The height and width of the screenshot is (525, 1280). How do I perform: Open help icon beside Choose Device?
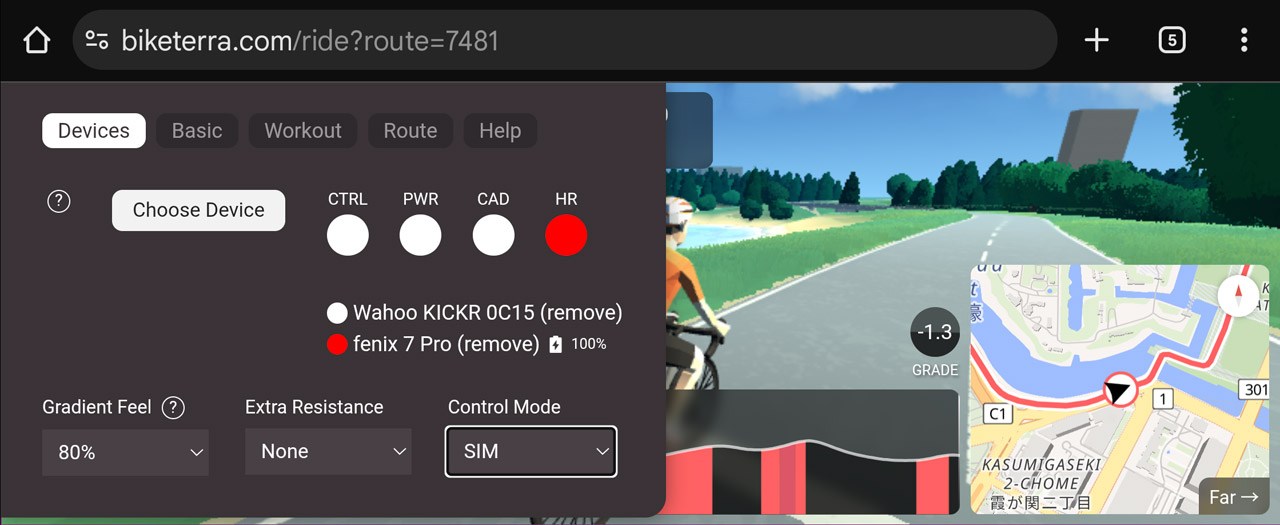(59, 202)
